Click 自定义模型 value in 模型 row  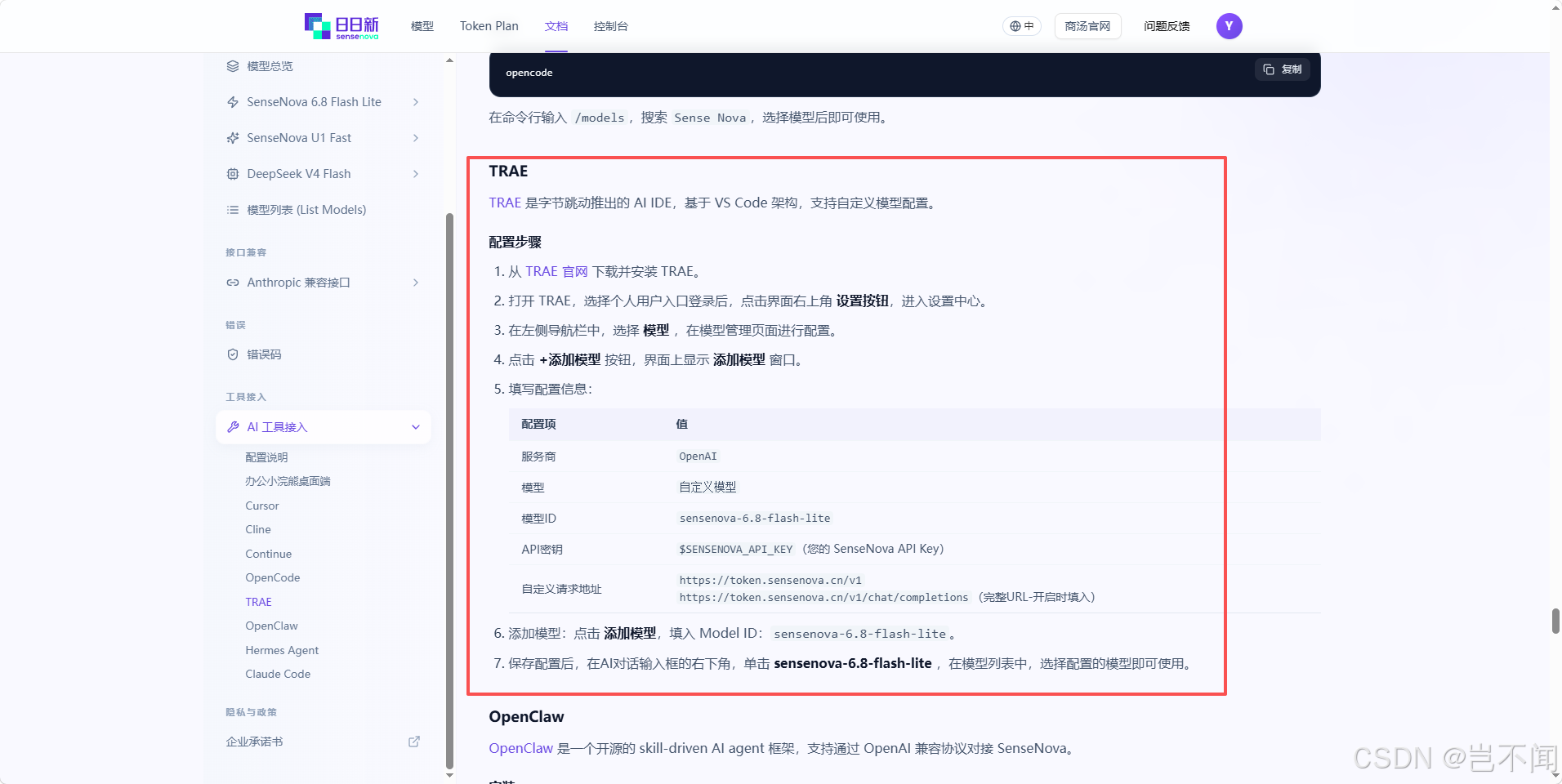click(x=707, y=487)
